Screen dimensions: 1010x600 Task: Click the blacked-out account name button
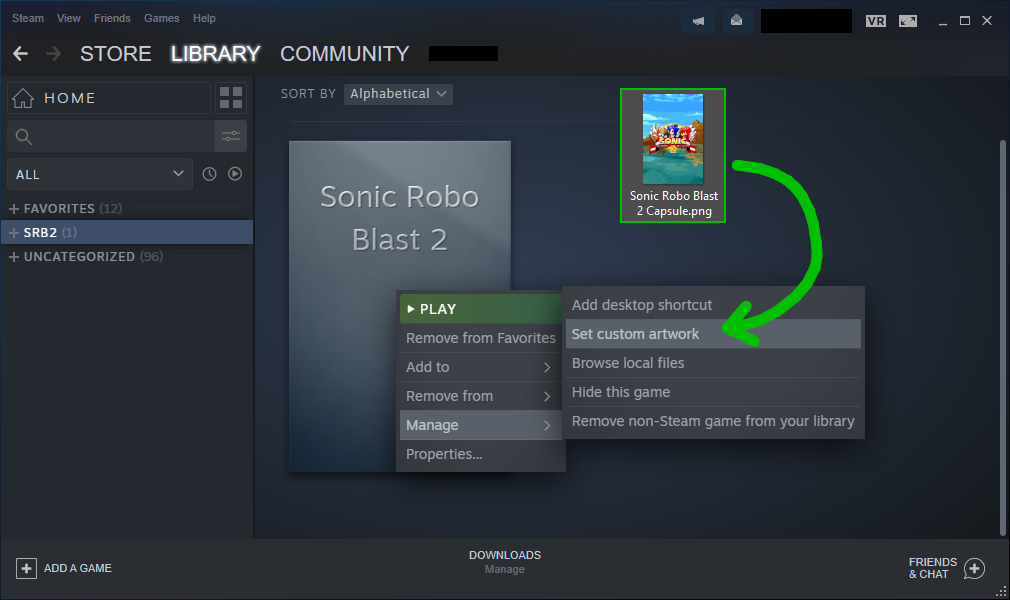click(x=806, y=21)
